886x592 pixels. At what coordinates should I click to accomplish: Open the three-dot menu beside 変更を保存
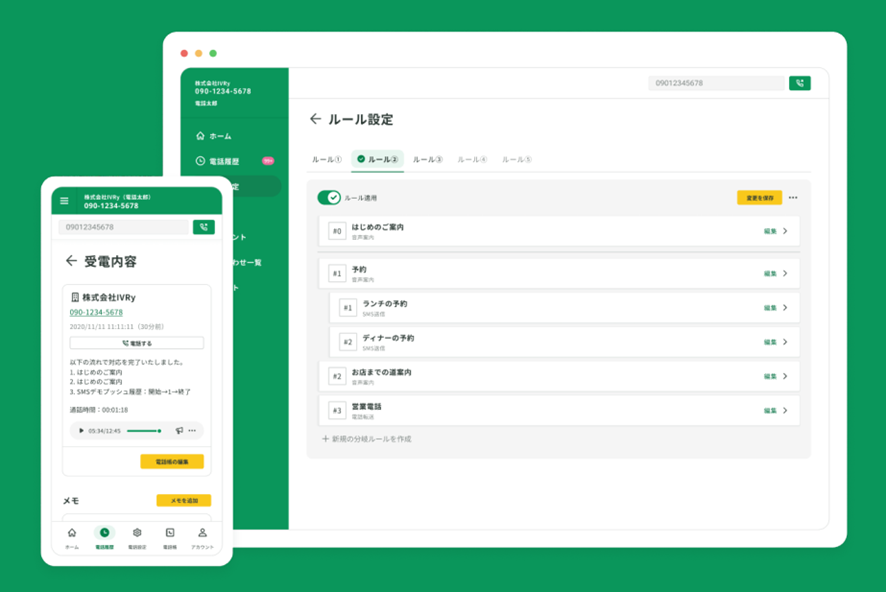(x=793, y=198)
